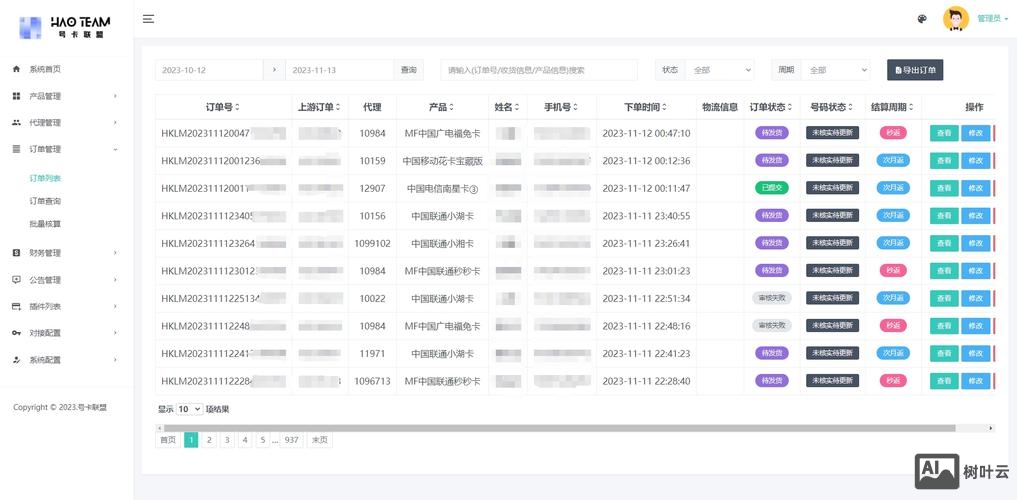Click the 查询 search button

409,70
